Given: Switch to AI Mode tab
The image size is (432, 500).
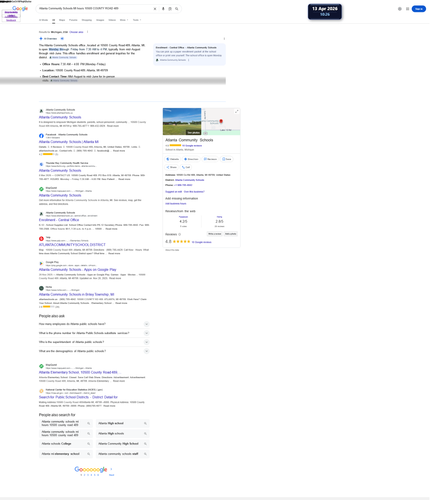Looking at the screenshot, I should 43,20.
